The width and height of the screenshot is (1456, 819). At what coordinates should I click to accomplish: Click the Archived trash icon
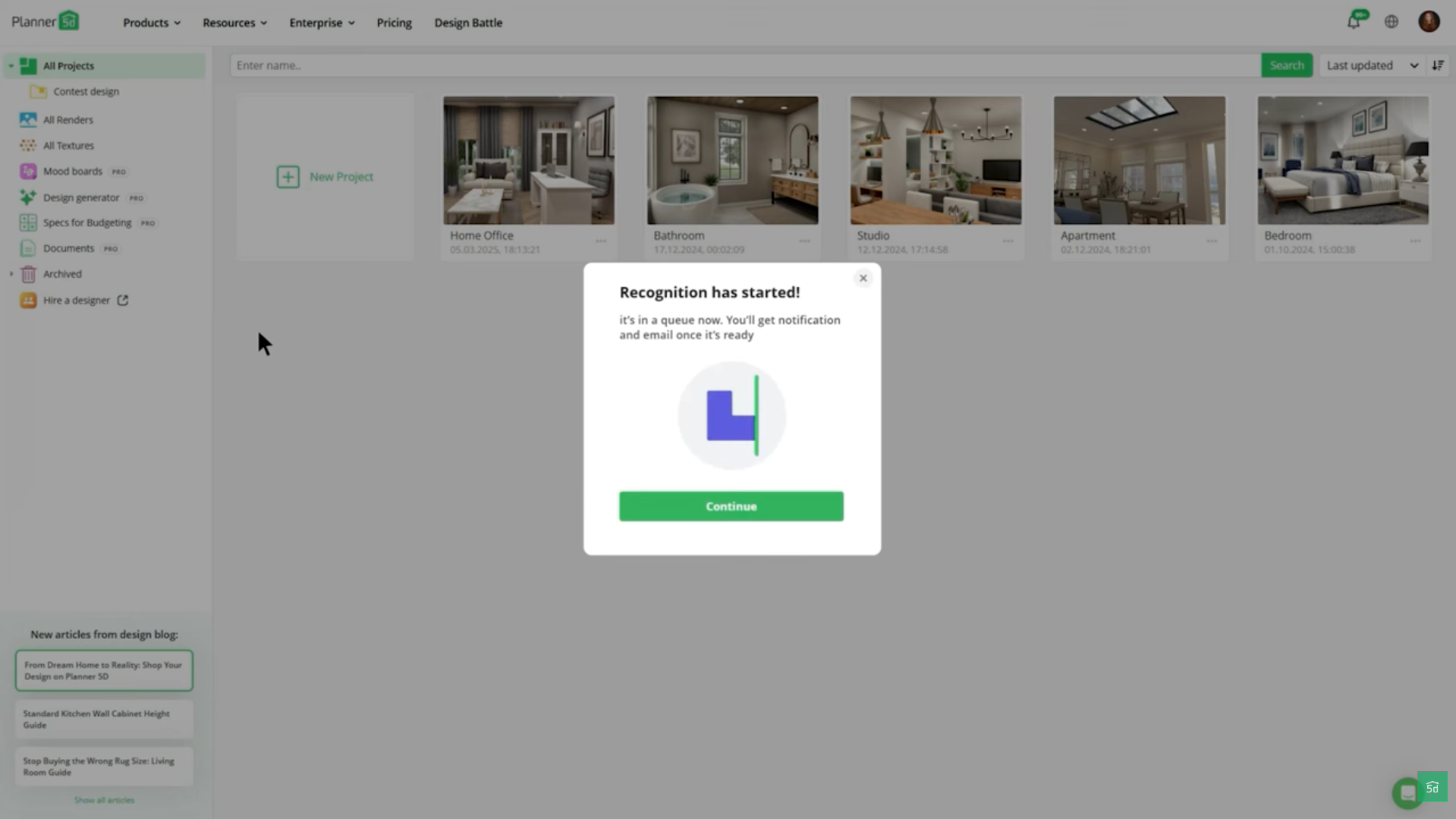pos(28,274)
